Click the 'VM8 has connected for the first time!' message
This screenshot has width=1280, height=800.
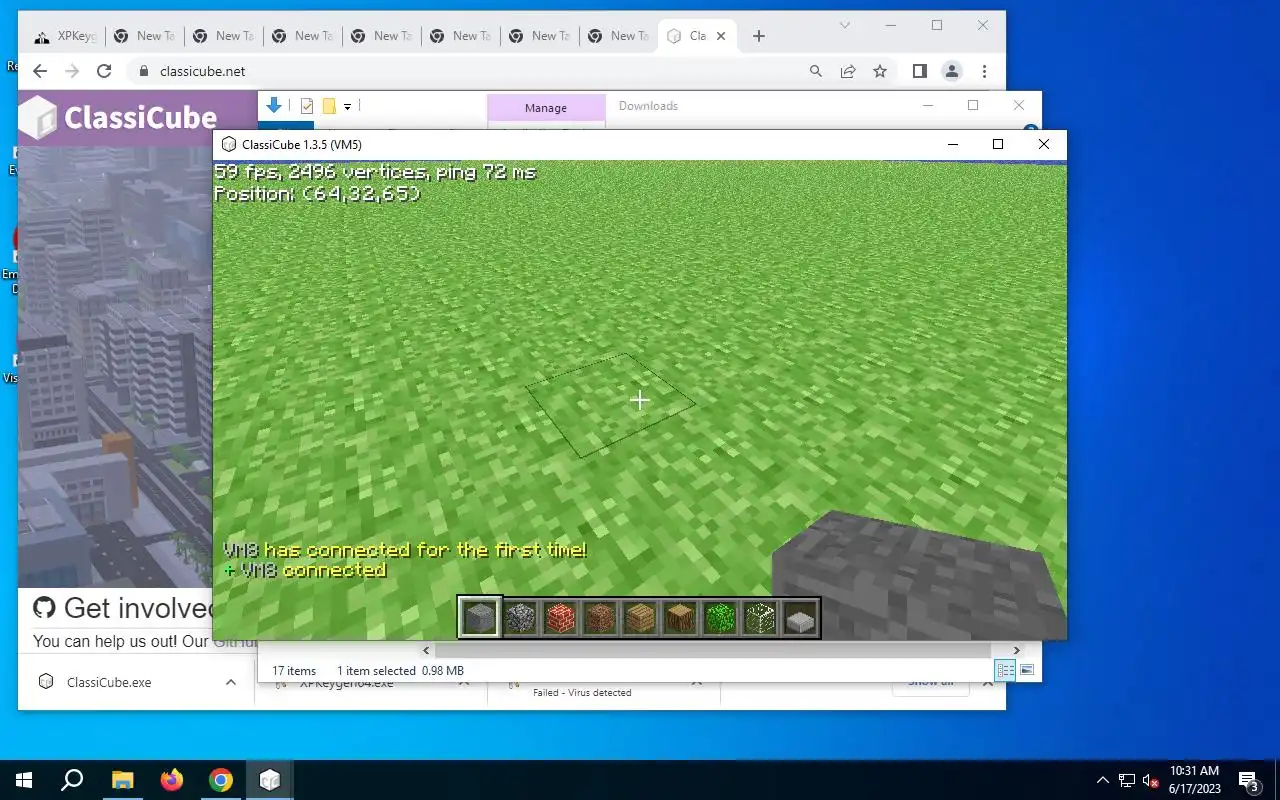(x=404, y=550)
